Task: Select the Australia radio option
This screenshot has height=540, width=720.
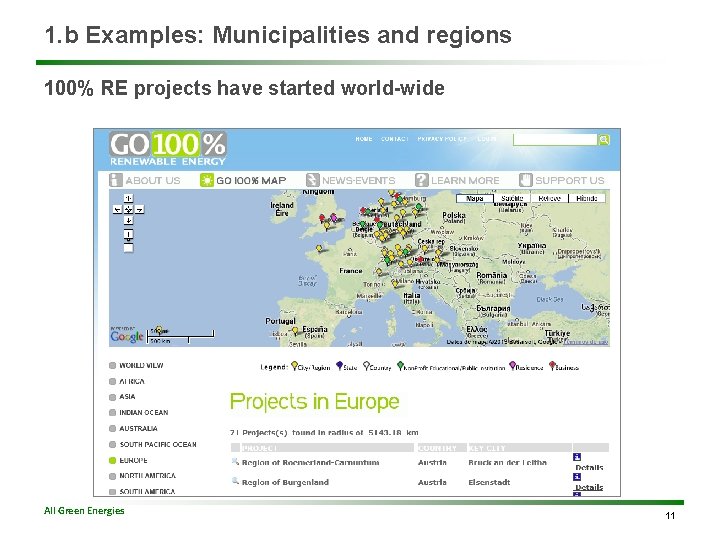Action: pyautogui.click(x=112, y=428)
